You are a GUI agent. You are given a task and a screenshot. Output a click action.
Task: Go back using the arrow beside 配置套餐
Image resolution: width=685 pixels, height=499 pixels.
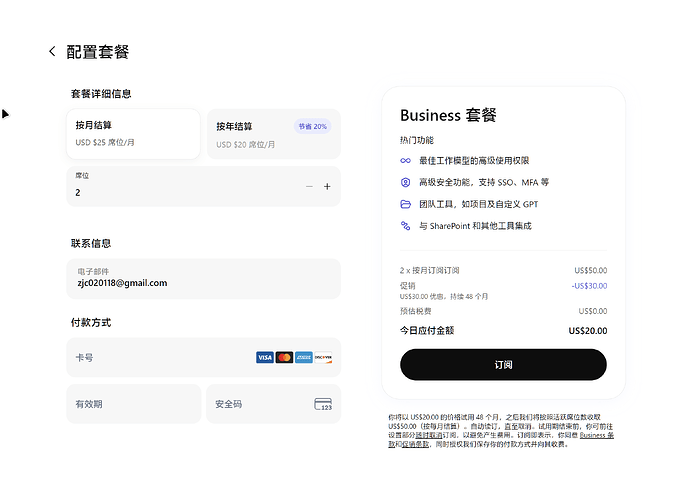[52, 52]
